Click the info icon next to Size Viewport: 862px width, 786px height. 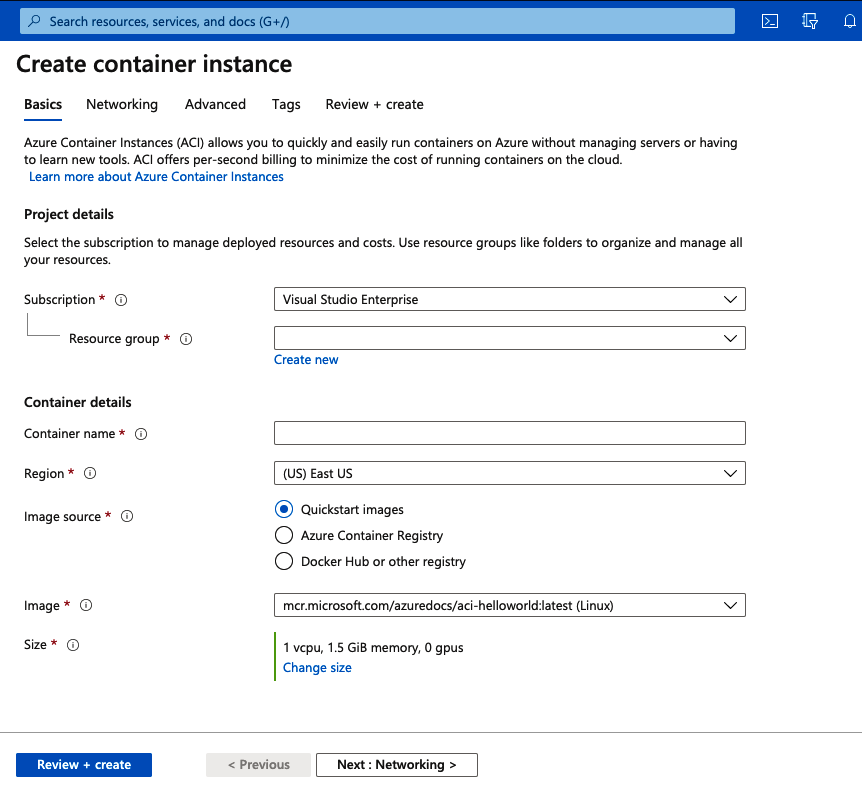pos(73,645)
